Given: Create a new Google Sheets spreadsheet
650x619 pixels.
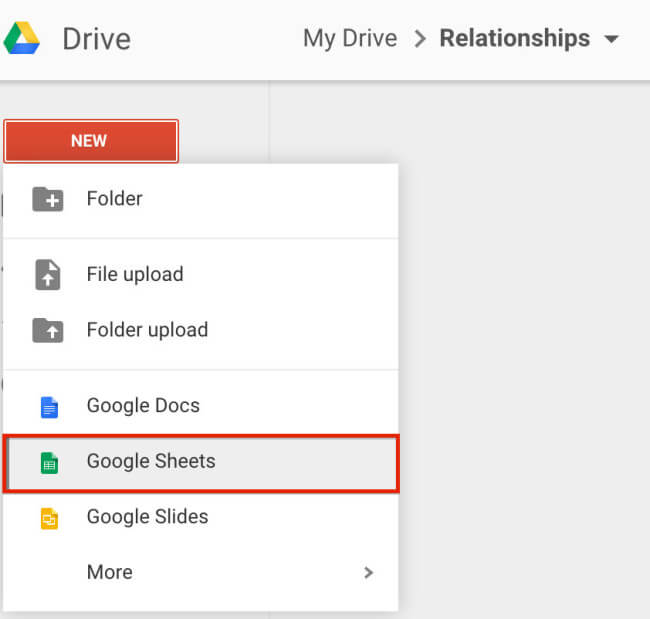Looking at the screenshot, I should (x=201, y=463).
